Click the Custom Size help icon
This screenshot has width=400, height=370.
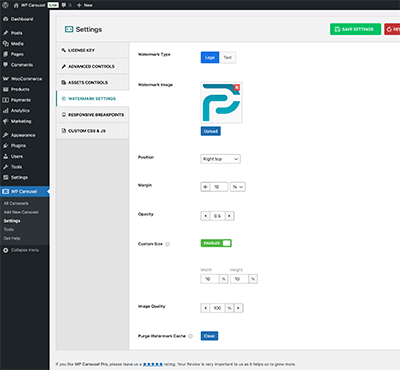coord(168,244)
